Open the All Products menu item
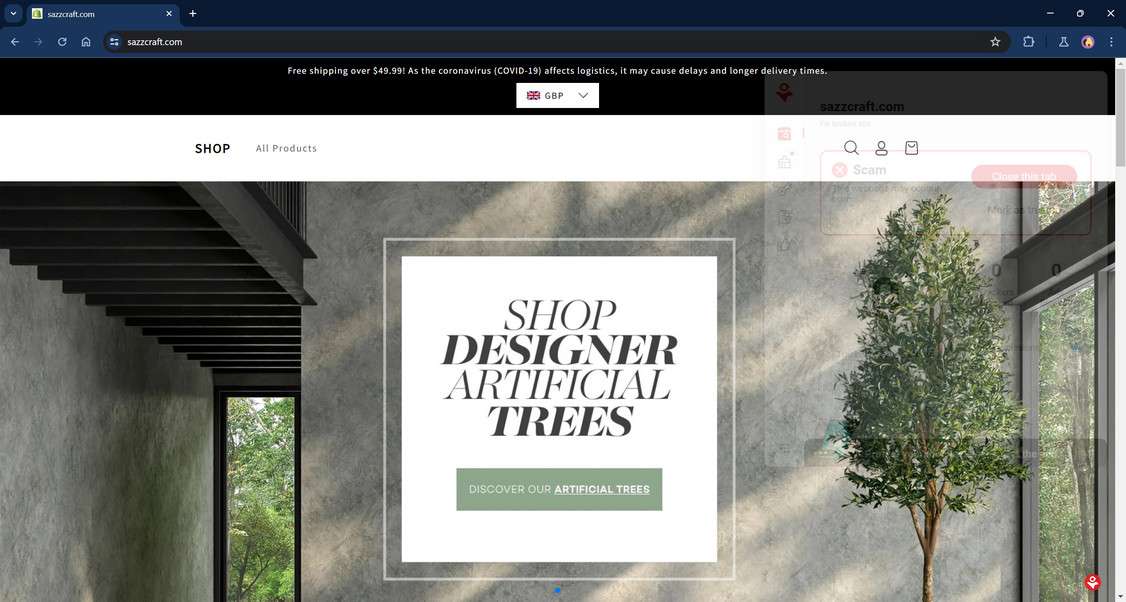The image size is (1126, 602). click(286, 148)
